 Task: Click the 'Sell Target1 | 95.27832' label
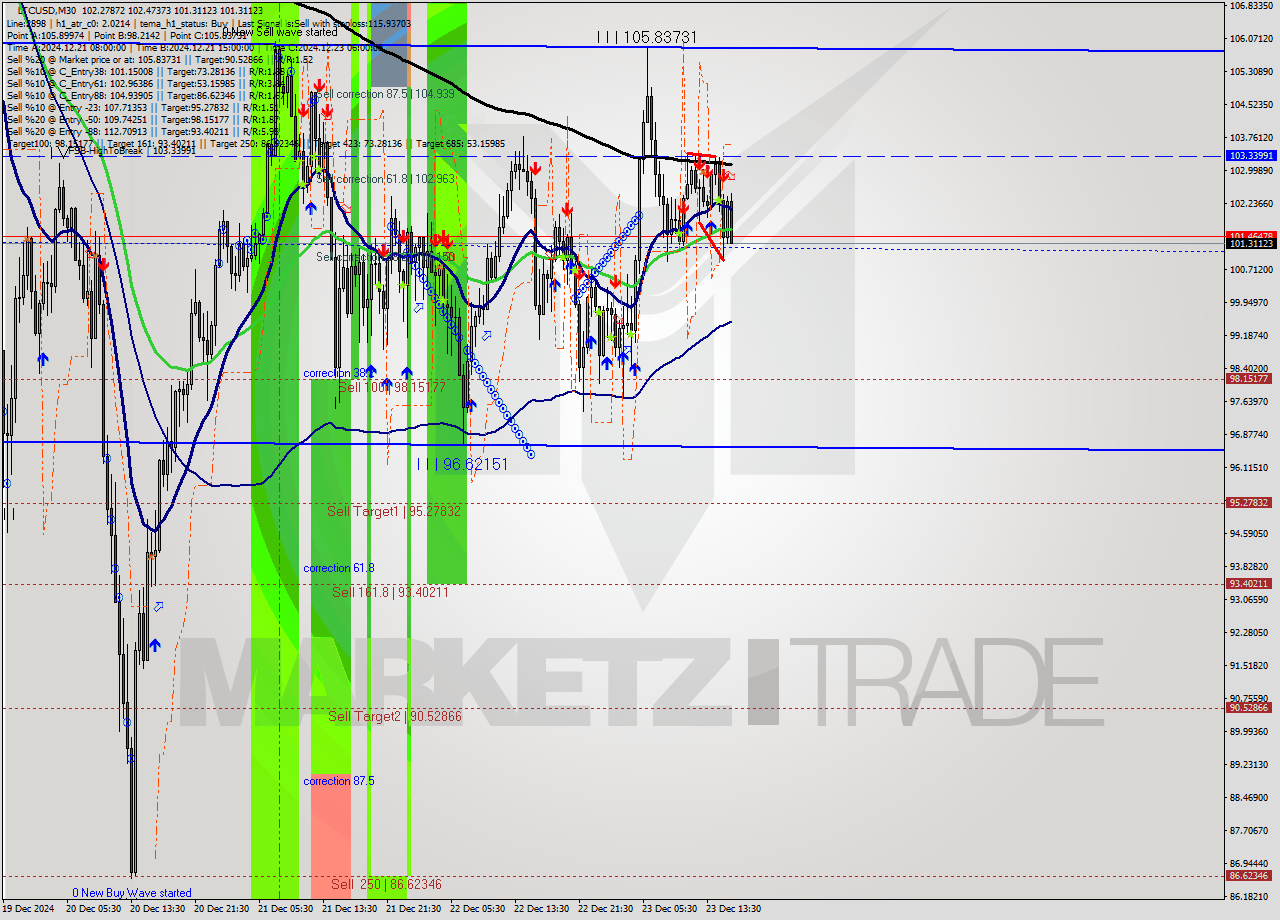point(394,511)
